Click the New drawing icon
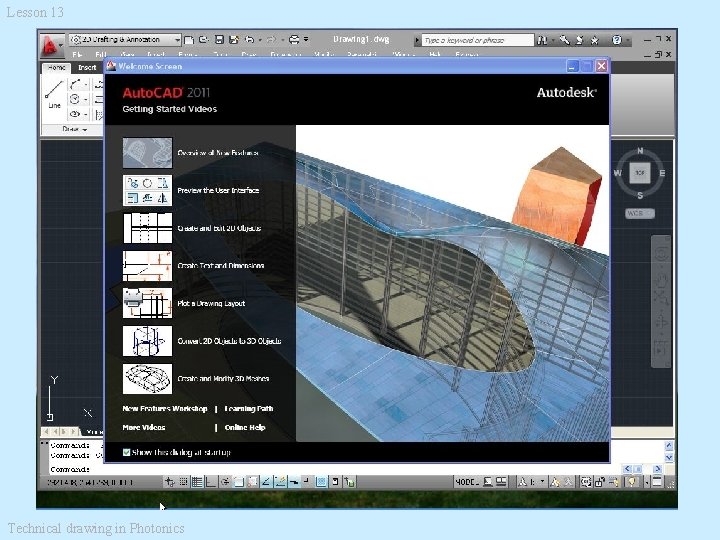Viewport: 720px width, 540px height. tap(188, 40)
